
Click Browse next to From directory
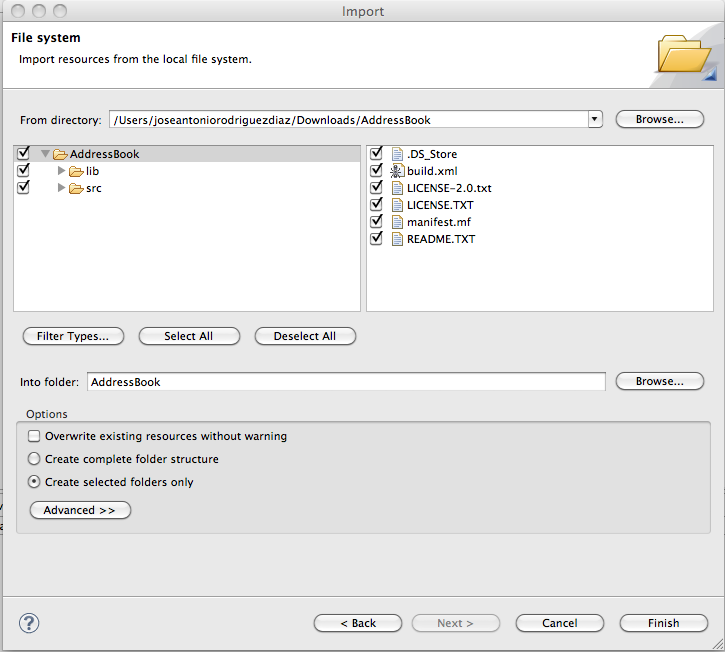tap(660, 119)
